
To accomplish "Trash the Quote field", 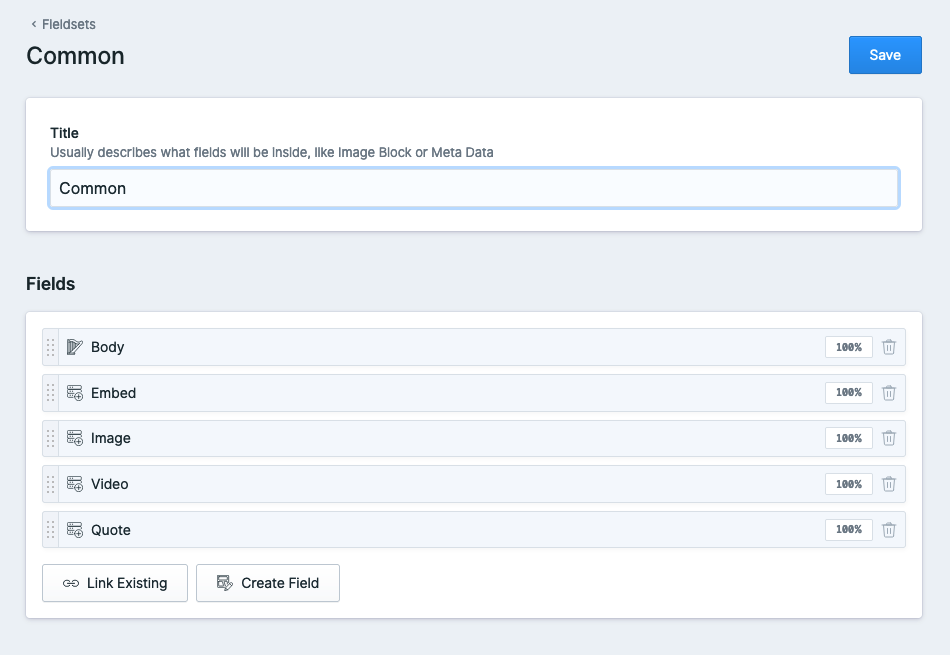I will pos(889,530).
